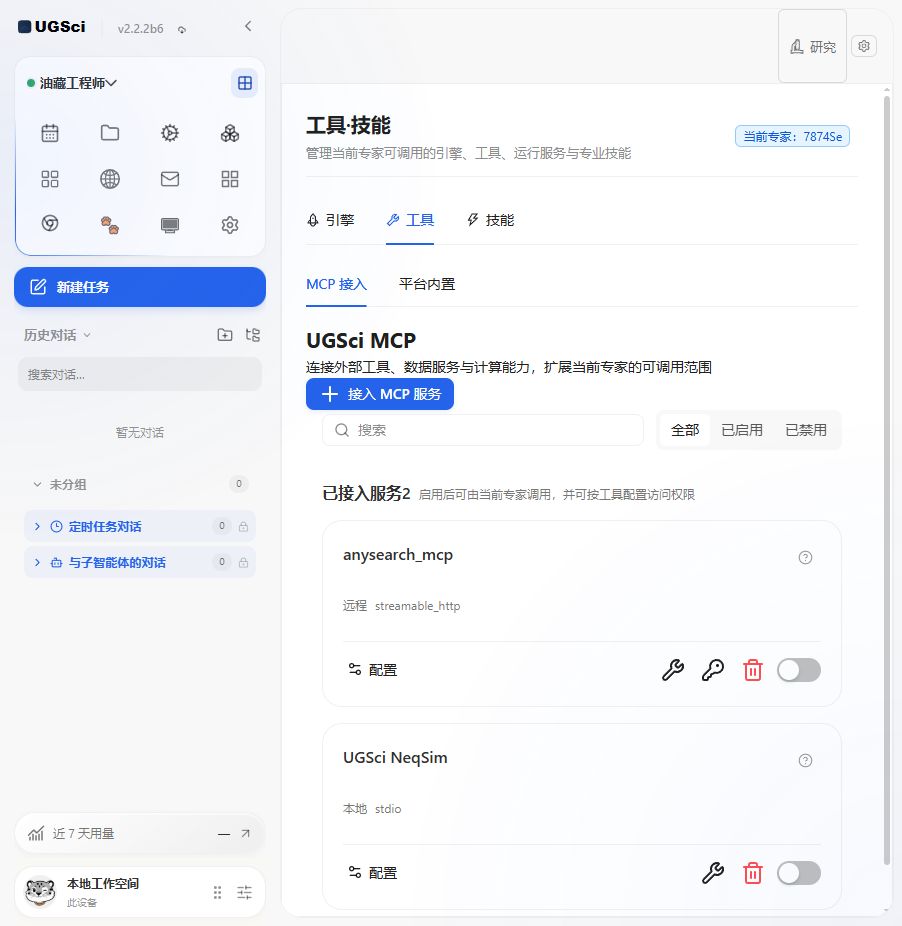Image resolution: width=902 pixels, height=926 pixels.
Task: Click the UGSci NeqSim service name
Action: [395, 758]
